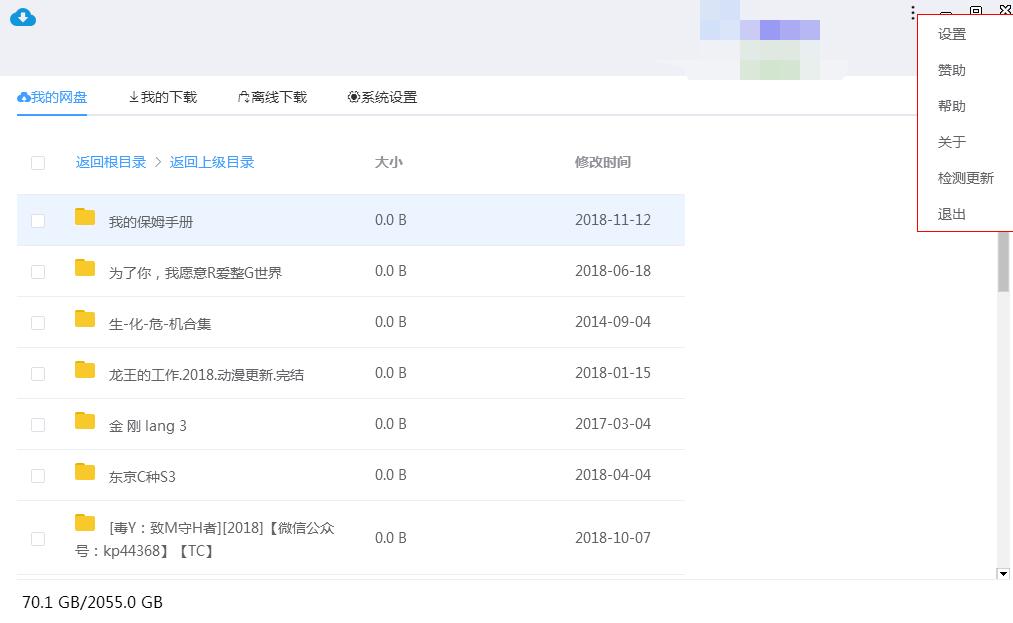
Task: Toggle the select-all checkbox in header
Action: tap(38, 163)
